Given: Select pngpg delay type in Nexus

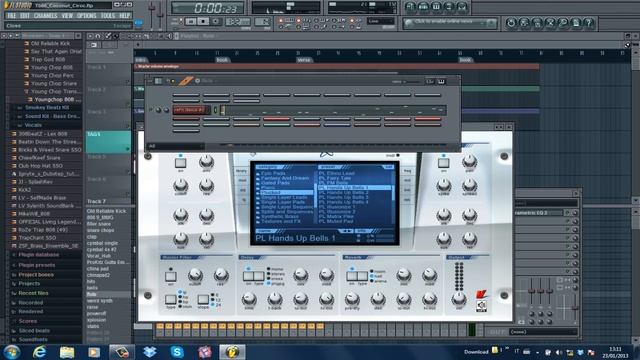Looking at the screenshot, I should [x=275, y=283].
